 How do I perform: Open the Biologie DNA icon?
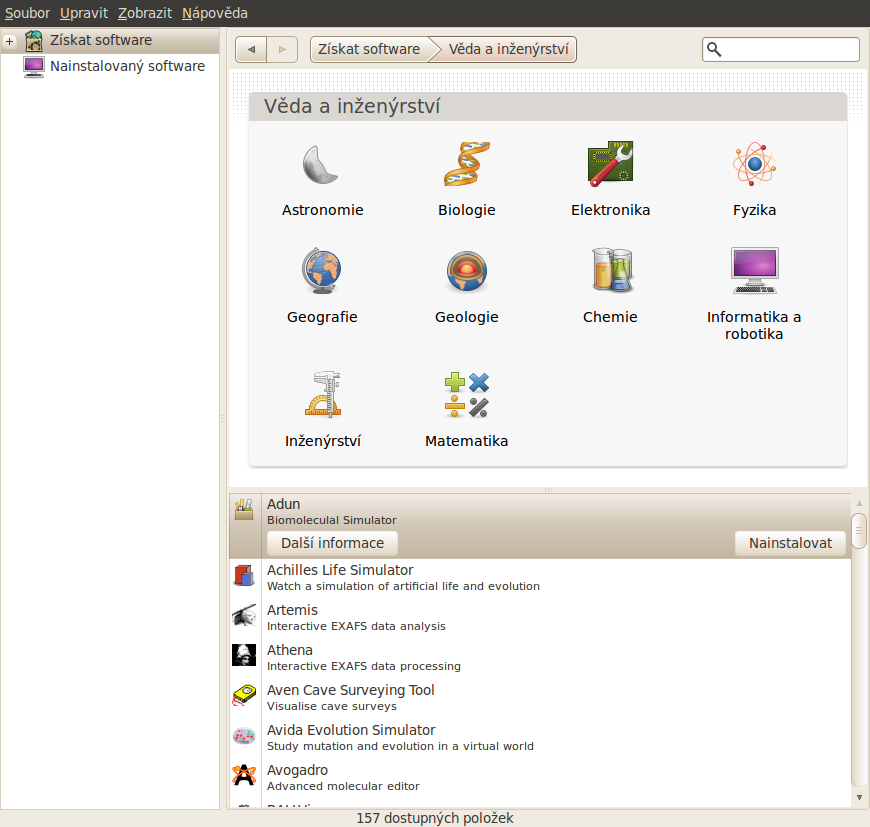tap(467, 164)
